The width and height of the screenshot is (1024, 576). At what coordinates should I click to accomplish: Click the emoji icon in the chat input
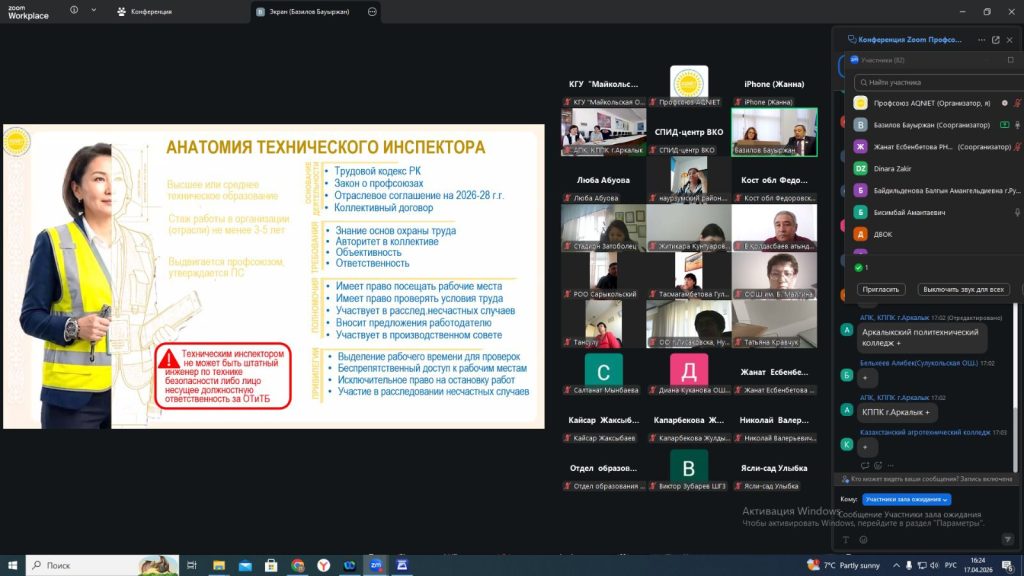pyautogui.click(x=861, y=539)
